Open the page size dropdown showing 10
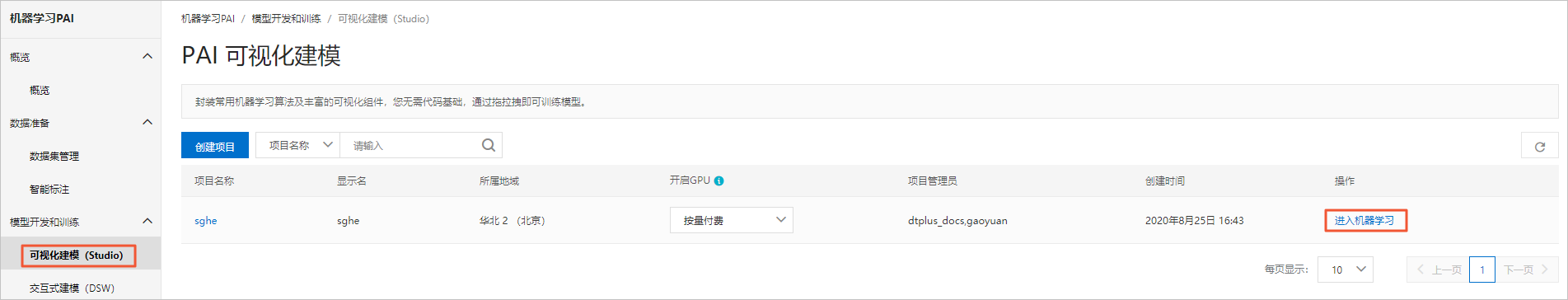The width and height of the screenshot is (1568, 300). [1346, 270]
